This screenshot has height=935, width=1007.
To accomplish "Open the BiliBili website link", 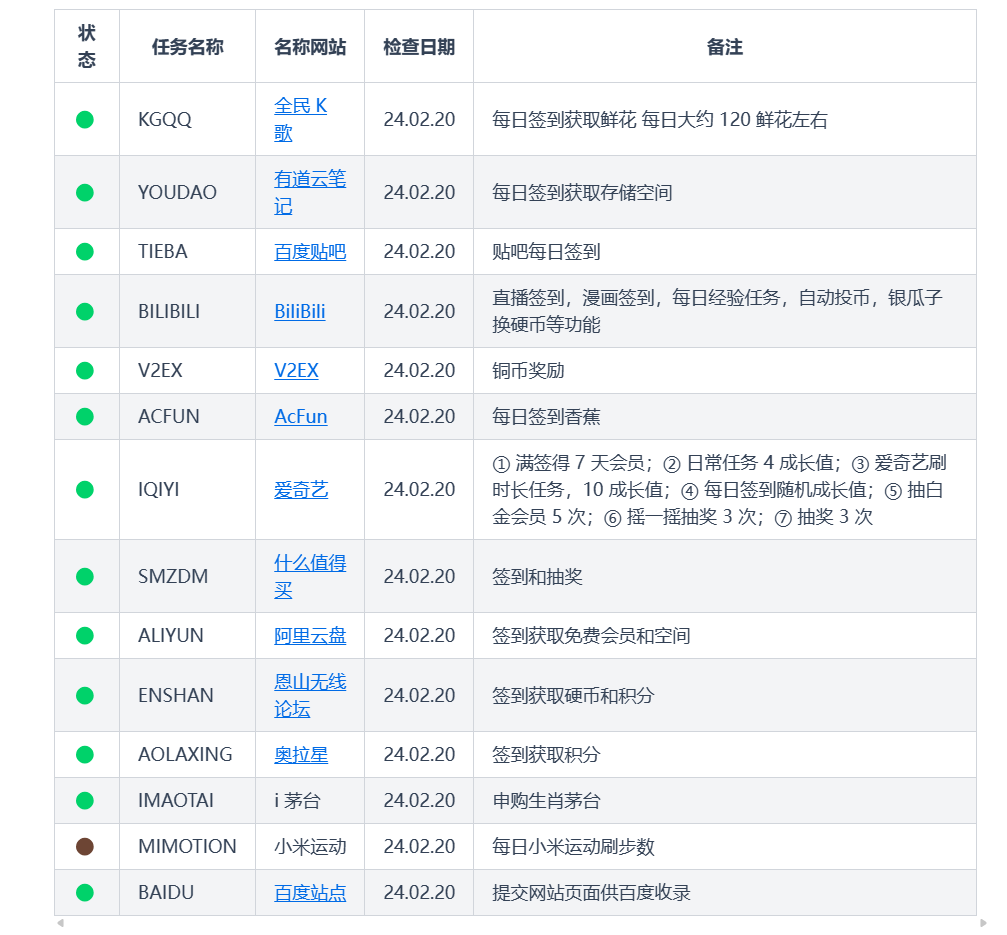I will pyautogui.click(x=301, y=311).
